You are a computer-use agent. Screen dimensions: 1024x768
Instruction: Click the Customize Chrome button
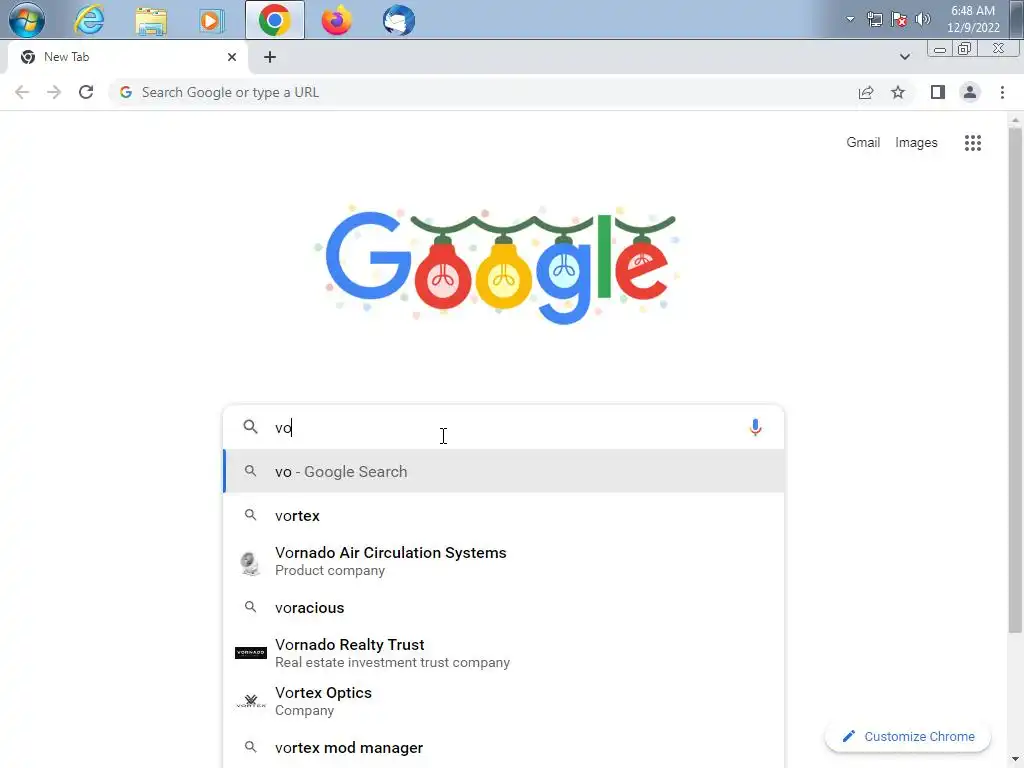(908, 737)
